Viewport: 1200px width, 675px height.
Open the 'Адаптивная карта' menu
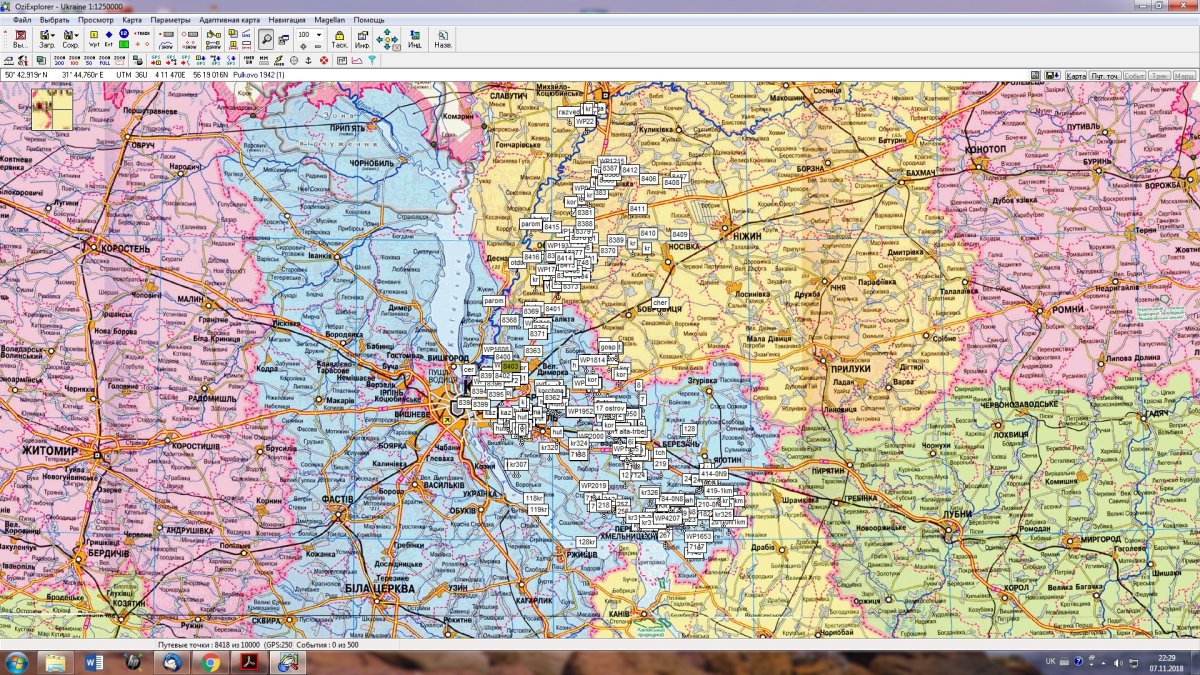230,20
